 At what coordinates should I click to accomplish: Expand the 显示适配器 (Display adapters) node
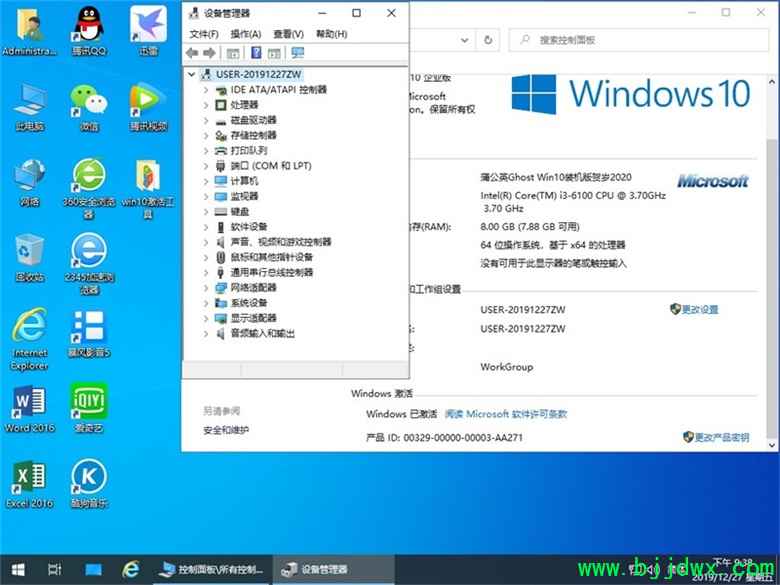(206, 318)
